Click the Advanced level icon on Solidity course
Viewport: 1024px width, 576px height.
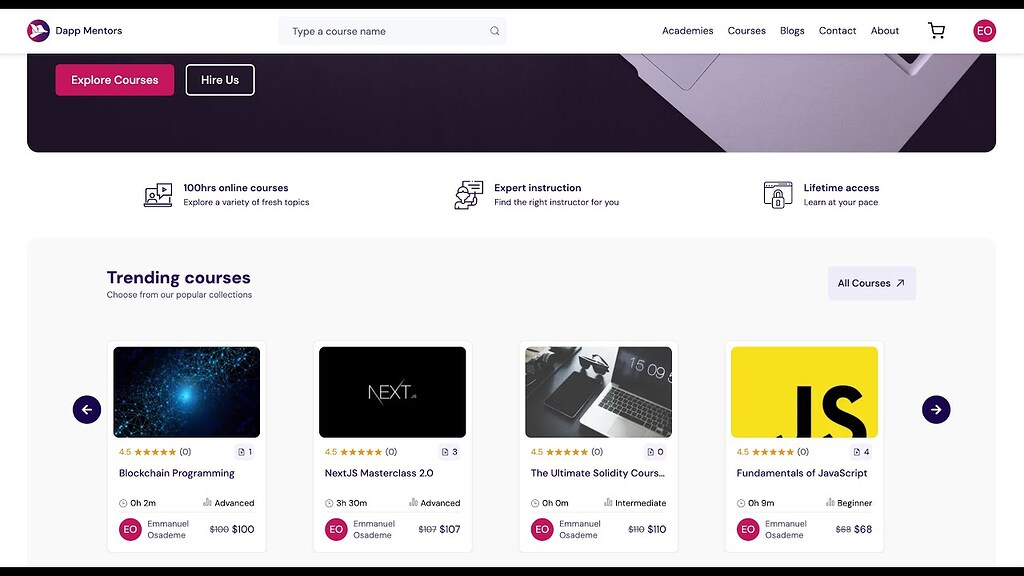tap(606, 502)
